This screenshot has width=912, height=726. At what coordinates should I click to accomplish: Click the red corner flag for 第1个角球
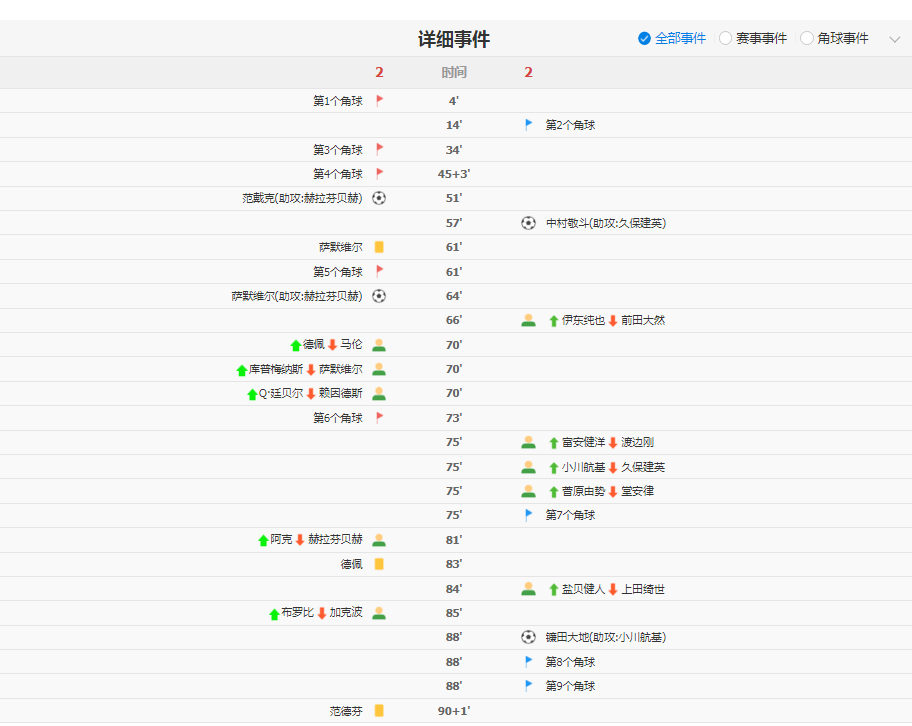379,101
